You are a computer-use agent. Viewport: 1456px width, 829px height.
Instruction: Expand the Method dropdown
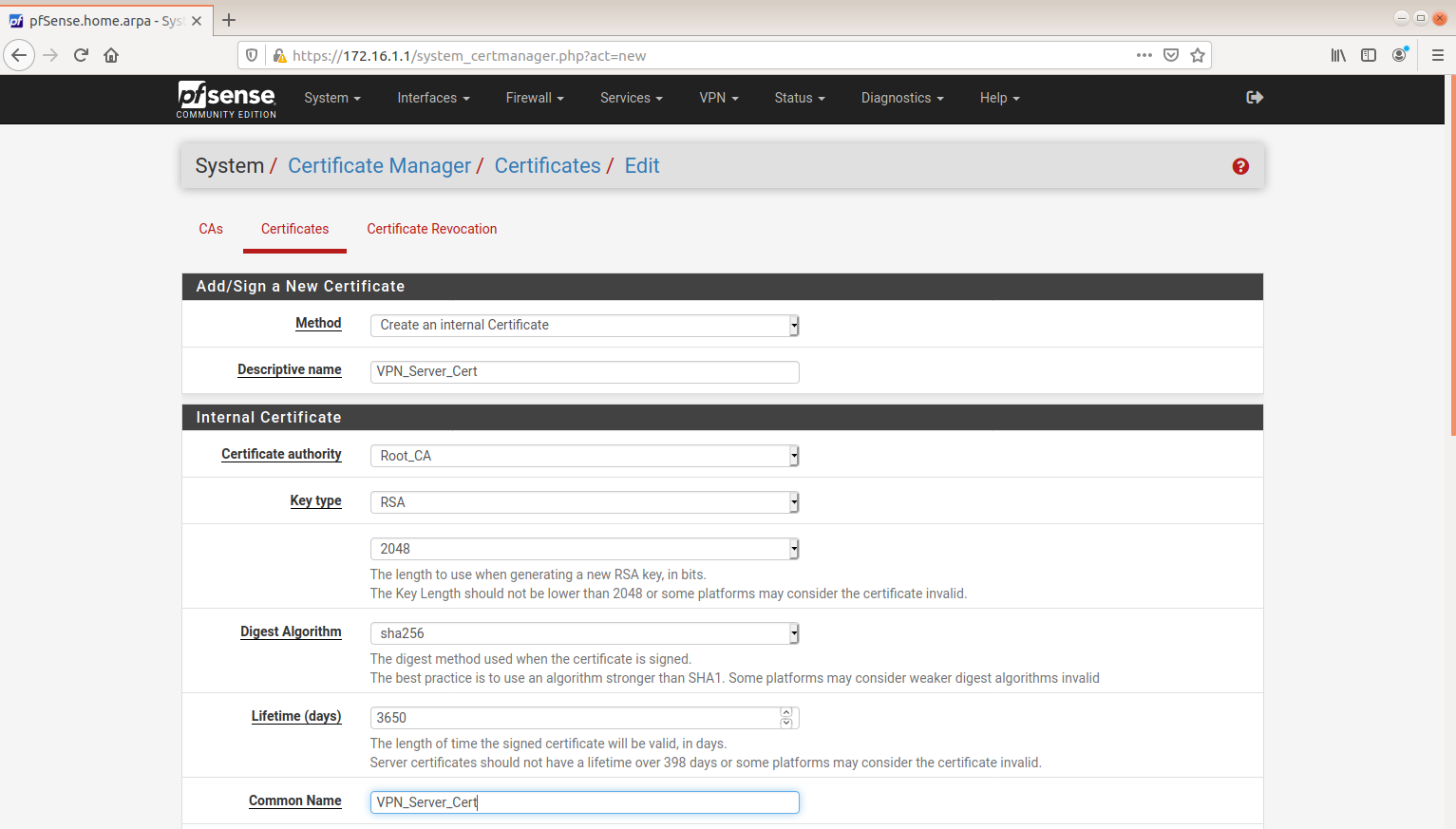[584, 325]
